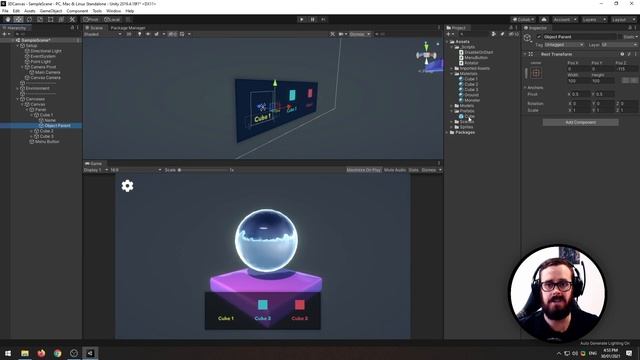Toggle Stats in Game view
This screenshot has width=640, height=360.
pyautogui.click(x=413, y=170)
